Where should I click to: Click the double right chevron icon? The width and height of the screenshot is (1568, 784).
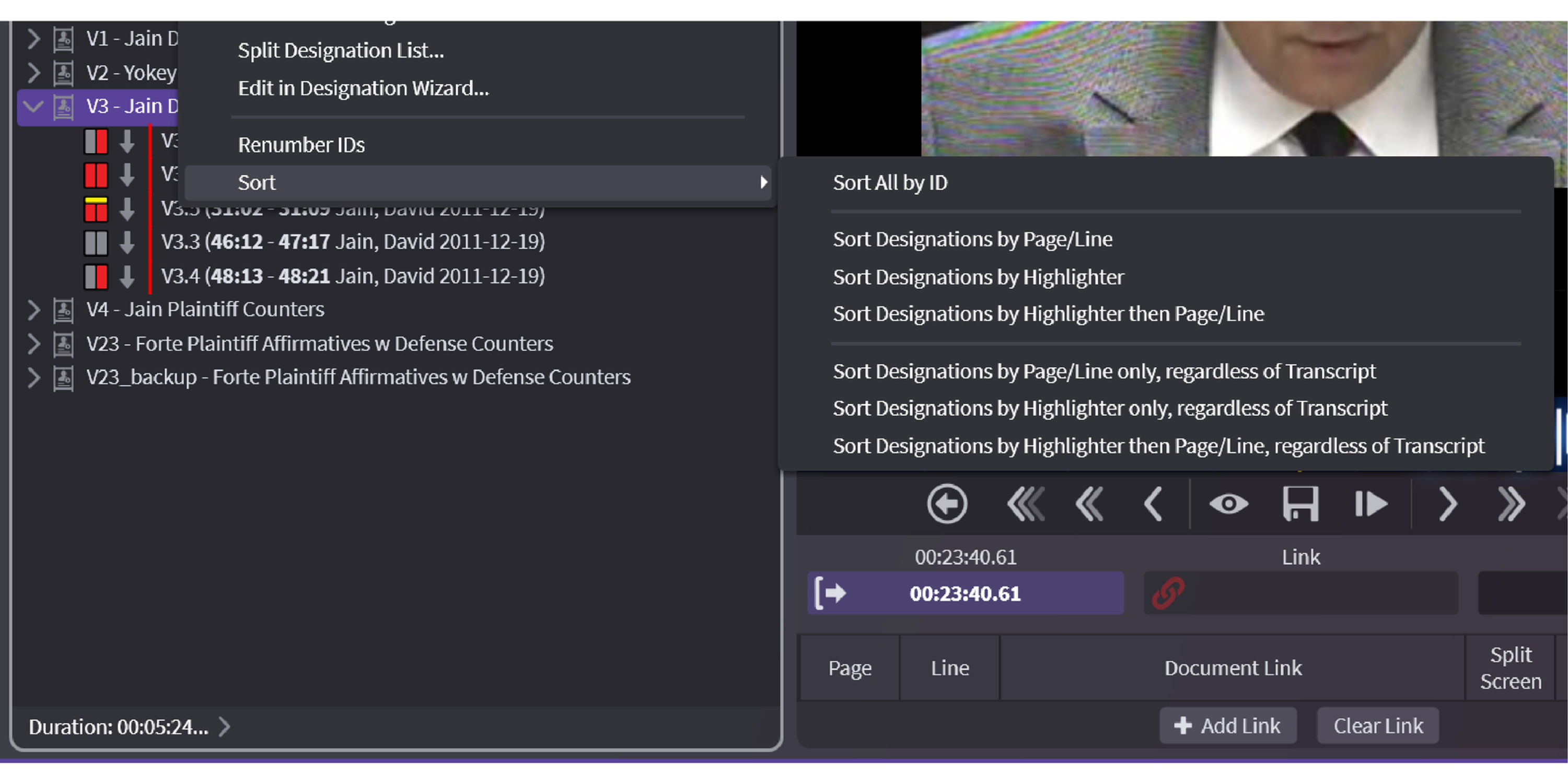point(1511,504)
